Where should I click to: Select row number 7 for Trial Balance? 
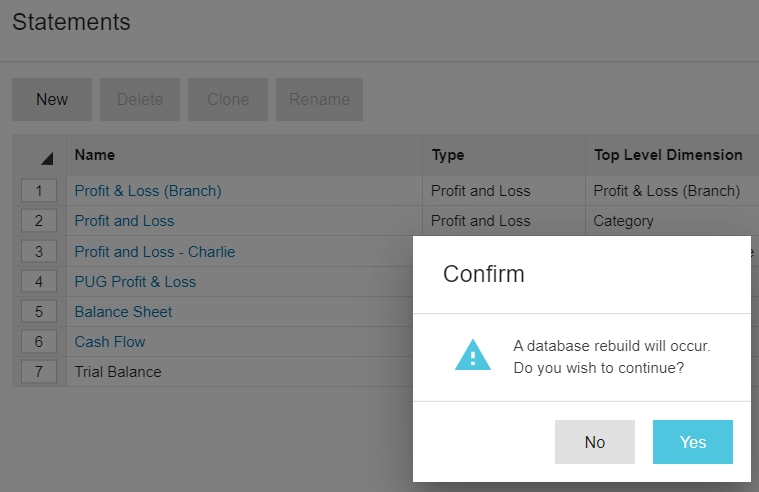click(39, 371)
